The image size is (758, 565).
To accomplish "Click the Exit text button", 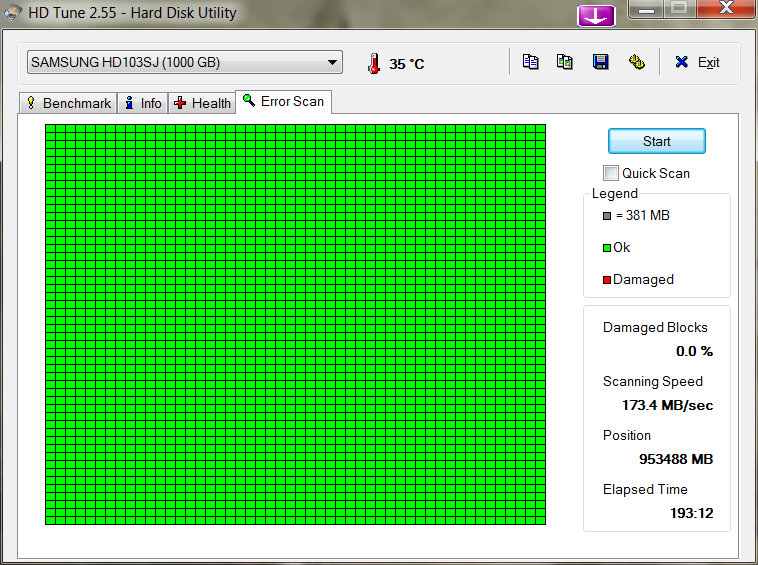I will pyautogui.click(x=708, y=62).
